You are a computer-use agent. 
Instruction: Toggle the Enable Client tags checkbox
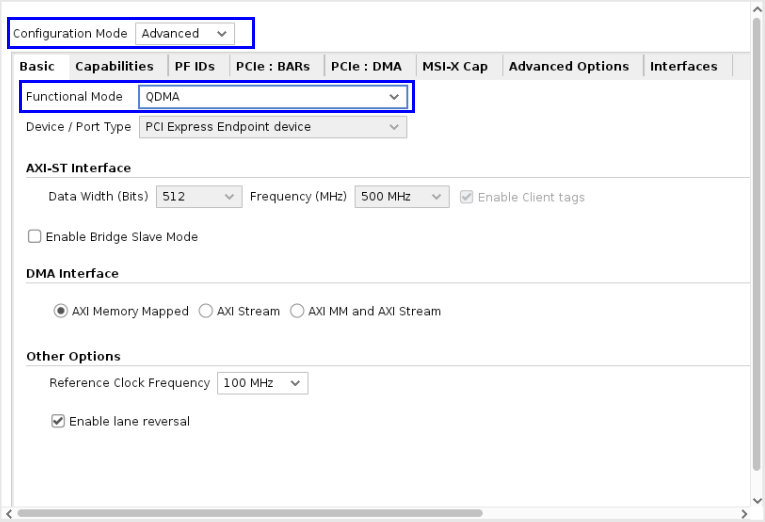point(466,197)
